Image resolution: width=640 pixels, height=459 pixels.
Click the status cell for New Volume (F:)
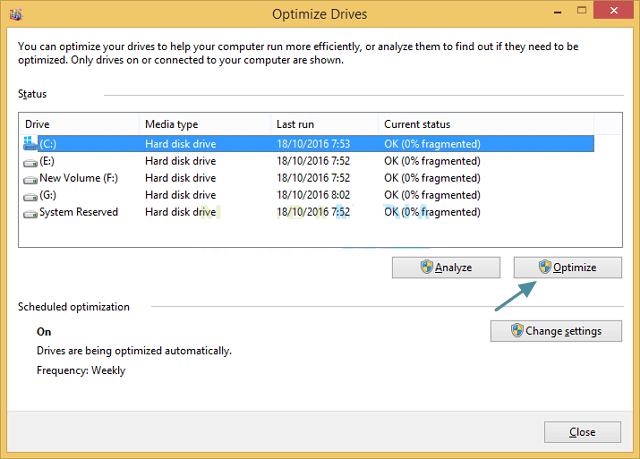(x=432, y=178)
